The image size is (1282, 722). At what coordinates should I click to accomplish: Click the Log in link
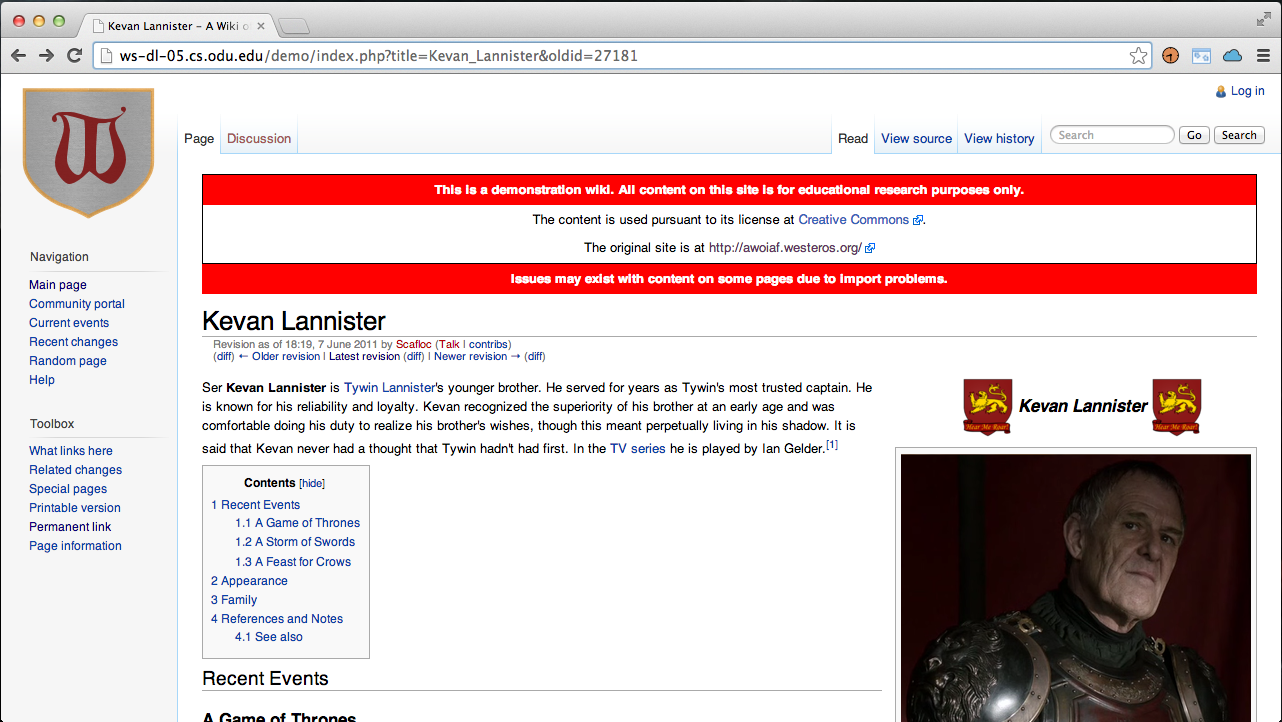point(1248,91)
